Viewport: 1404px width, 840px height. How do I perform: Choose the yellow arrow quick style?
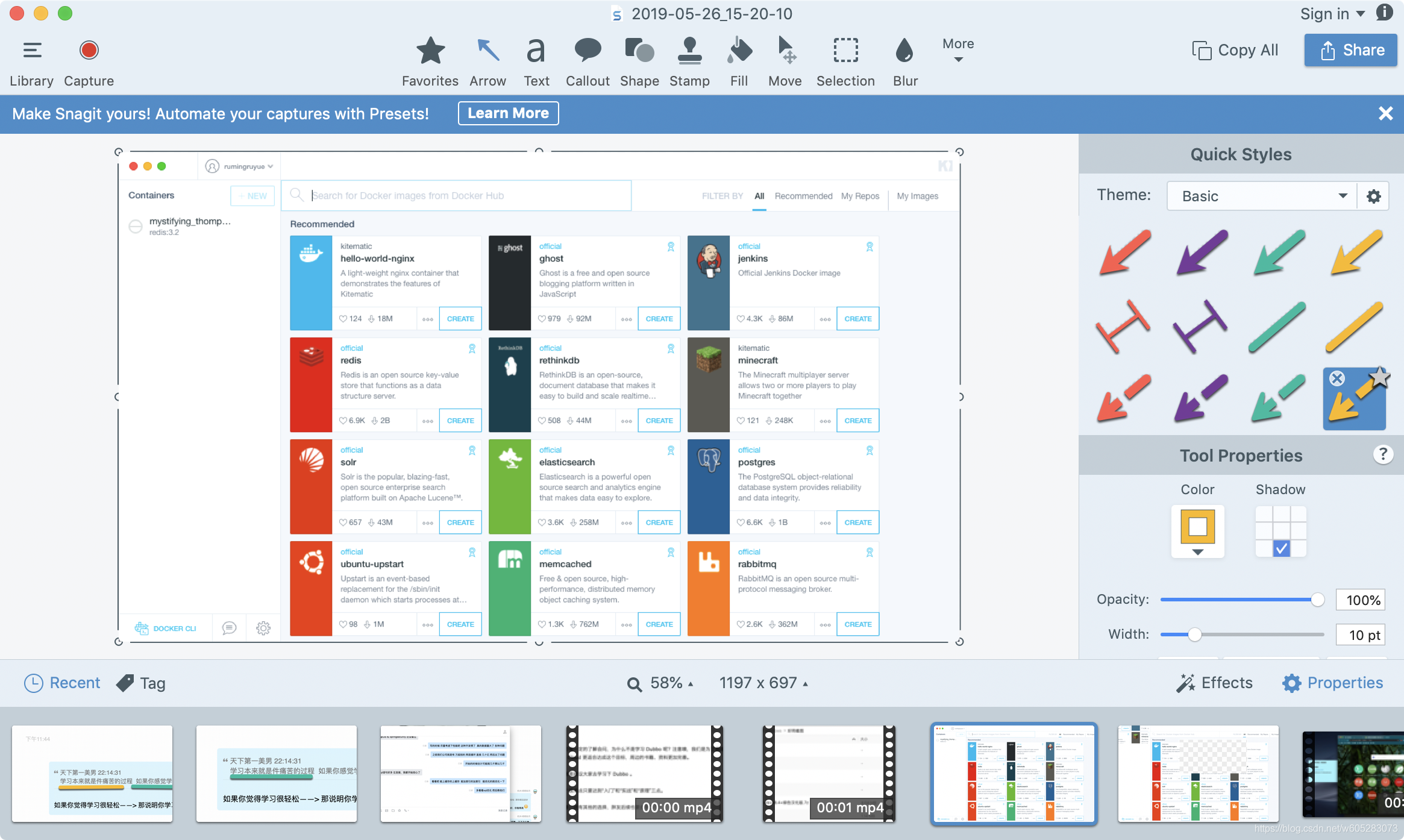1356,252
